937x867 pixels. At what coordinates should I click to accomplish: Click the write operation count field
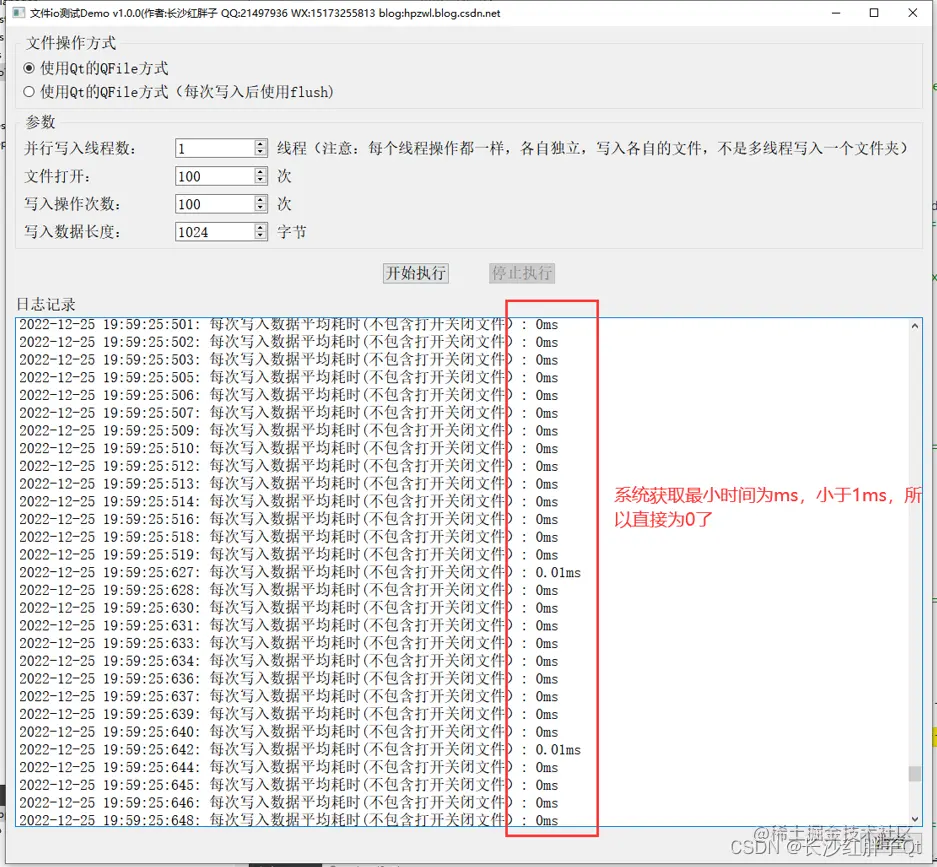pyautogui.click(x=215, y=204)
